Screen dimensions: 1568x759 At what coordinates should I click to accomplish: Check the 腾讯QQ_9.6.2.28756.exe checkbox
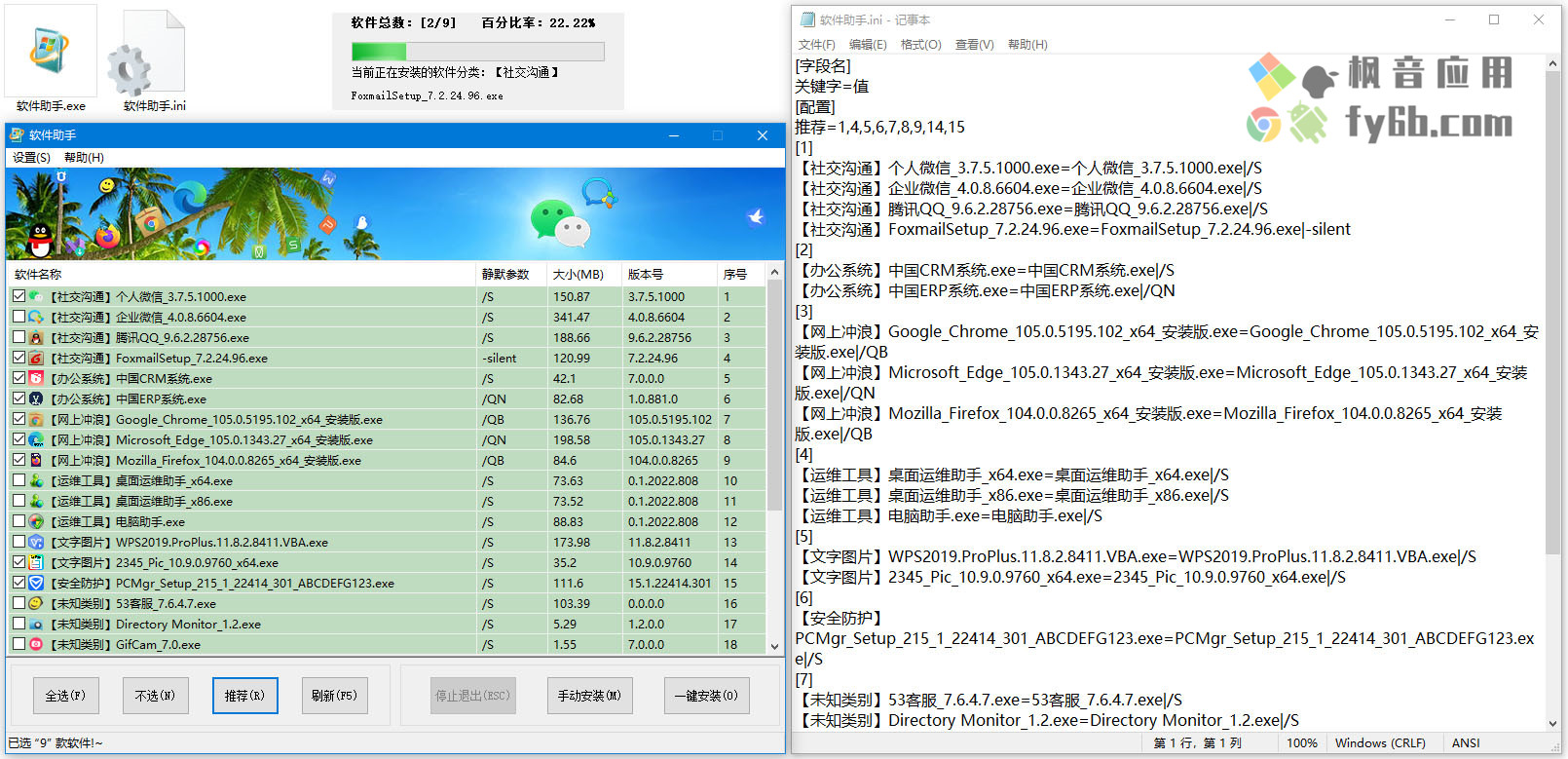[19, 337]
